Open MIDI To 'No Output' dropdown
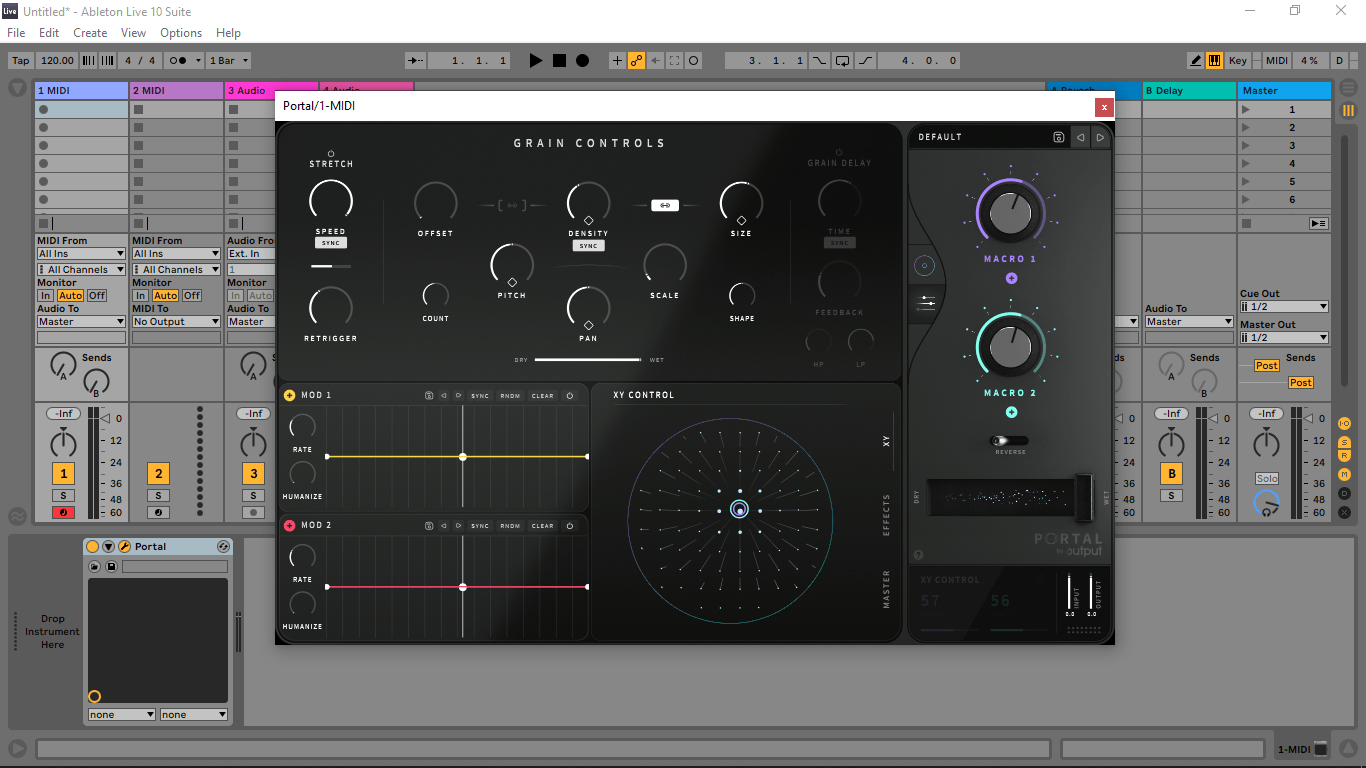The image size is (1366, 768). pyautogui.click(x=176, y=322)
